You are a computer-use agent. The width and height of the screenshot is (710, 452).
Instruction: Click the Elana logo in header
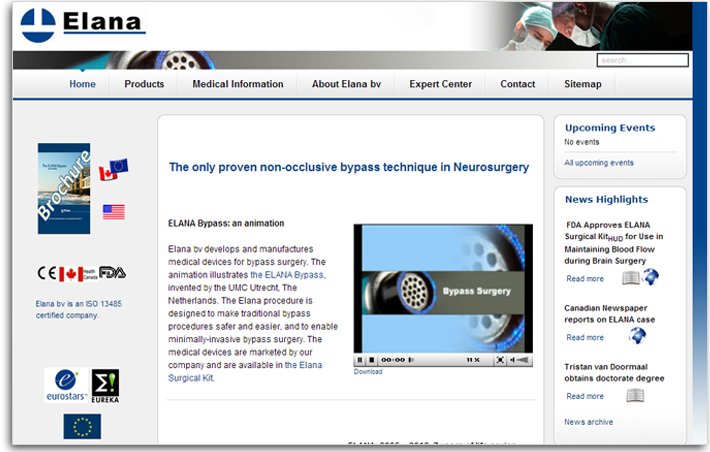[x=83, y=25]
